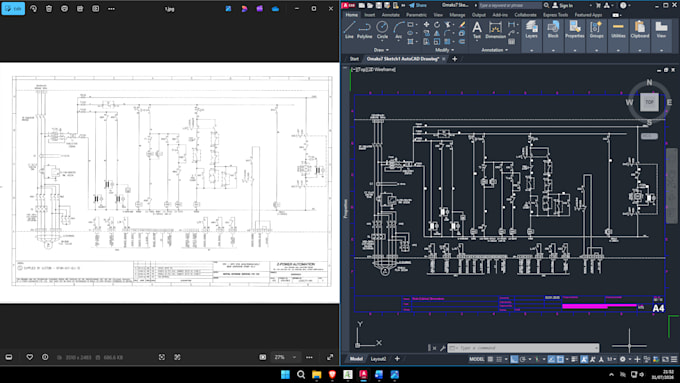680x383 pixels.
Task: Open the Windows Start menu on taskbar
Action: [x=285, y=374]
